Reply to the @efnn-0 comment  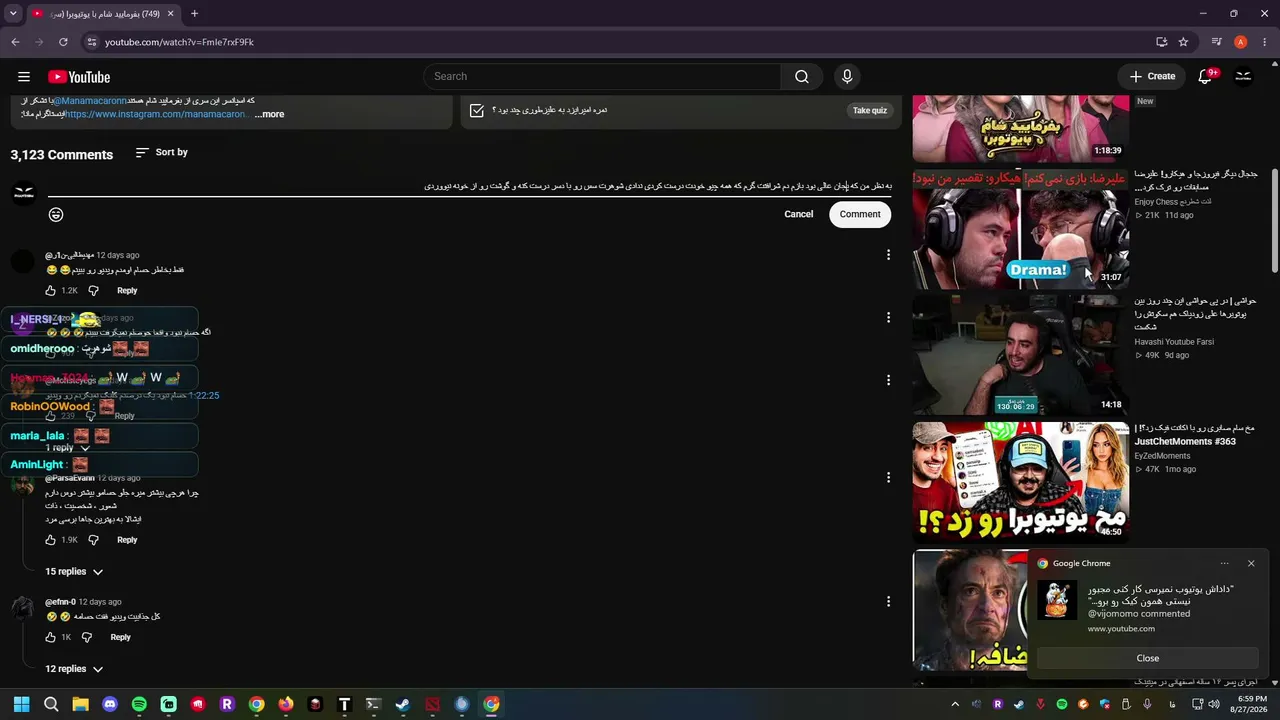[x=120, y=637]
